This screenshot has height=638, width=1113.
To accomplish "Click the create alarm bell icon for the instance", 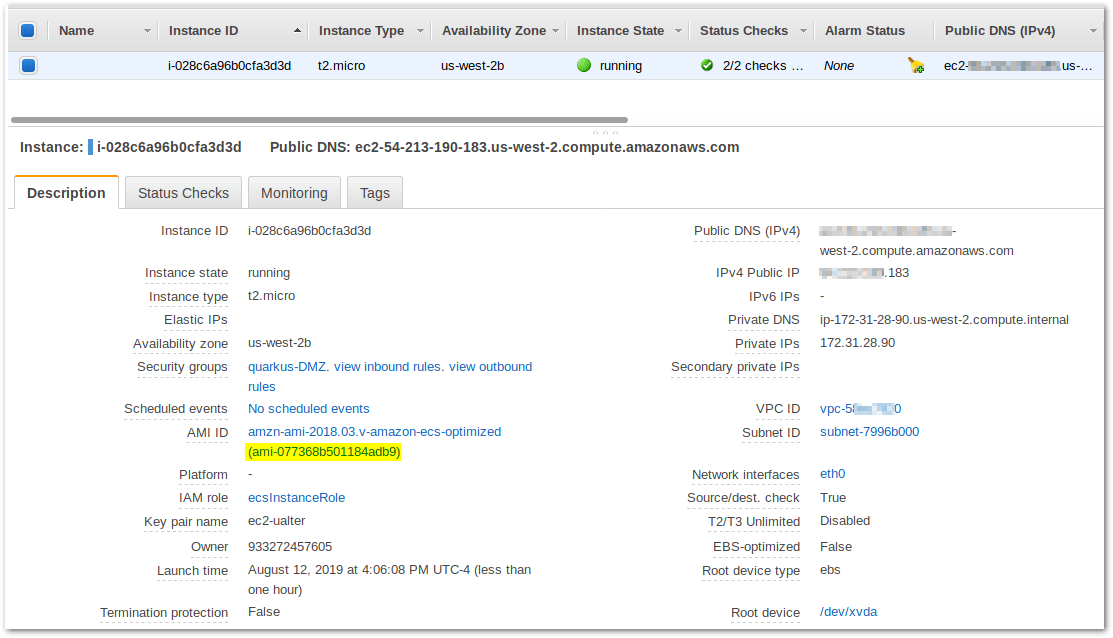I will tap(916, 65).
